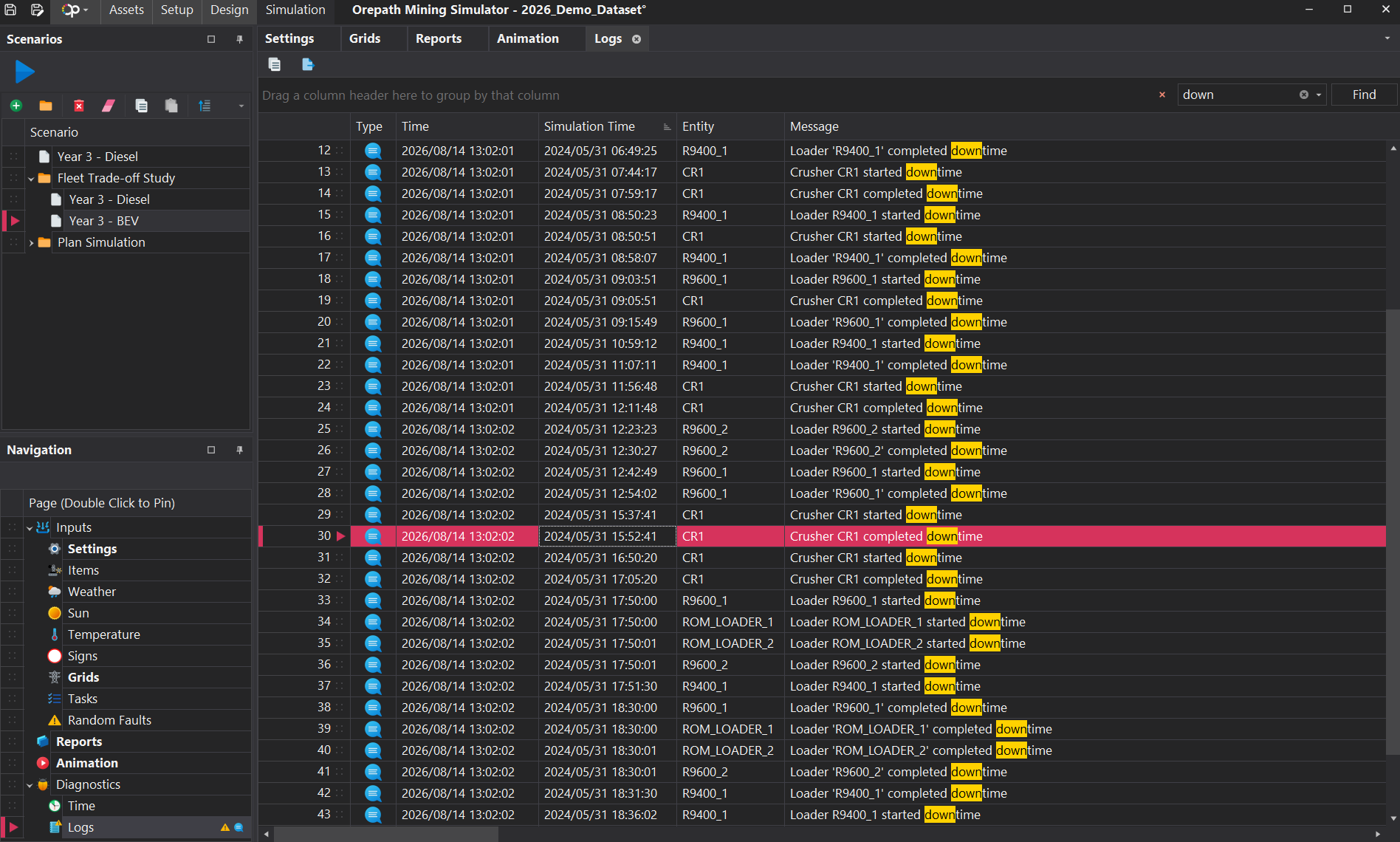Maximize the Scenarios panel
This screenshot has width=1400, height=842.
pyautogui.click(x=211, y=39)
